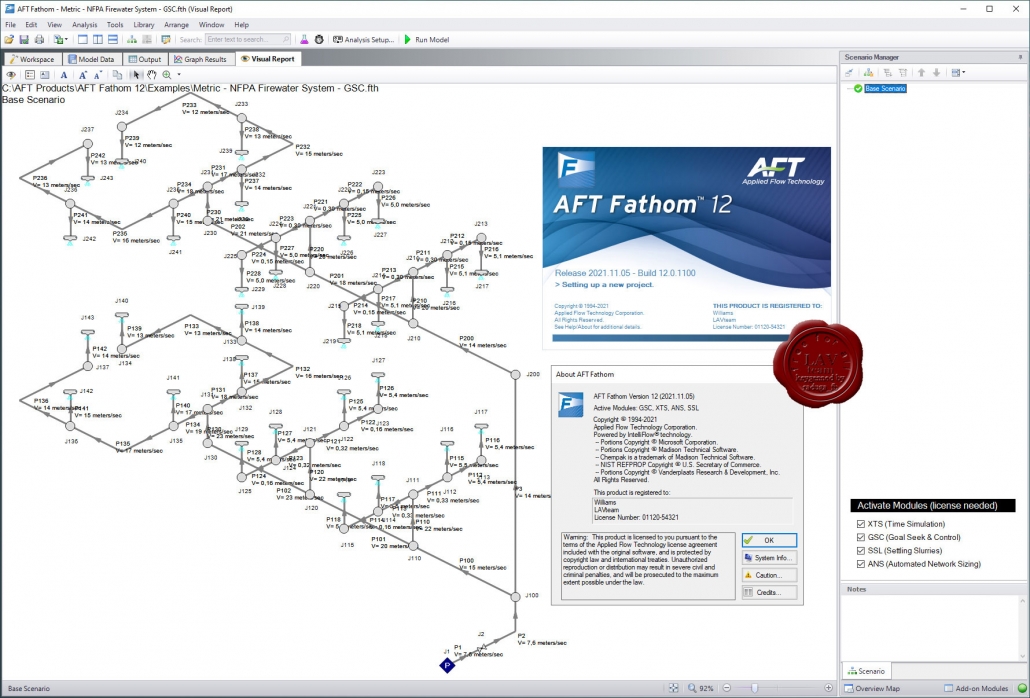Toggle the ANS (Automated Network Sizing) checkbox

[x=861, y=563]
